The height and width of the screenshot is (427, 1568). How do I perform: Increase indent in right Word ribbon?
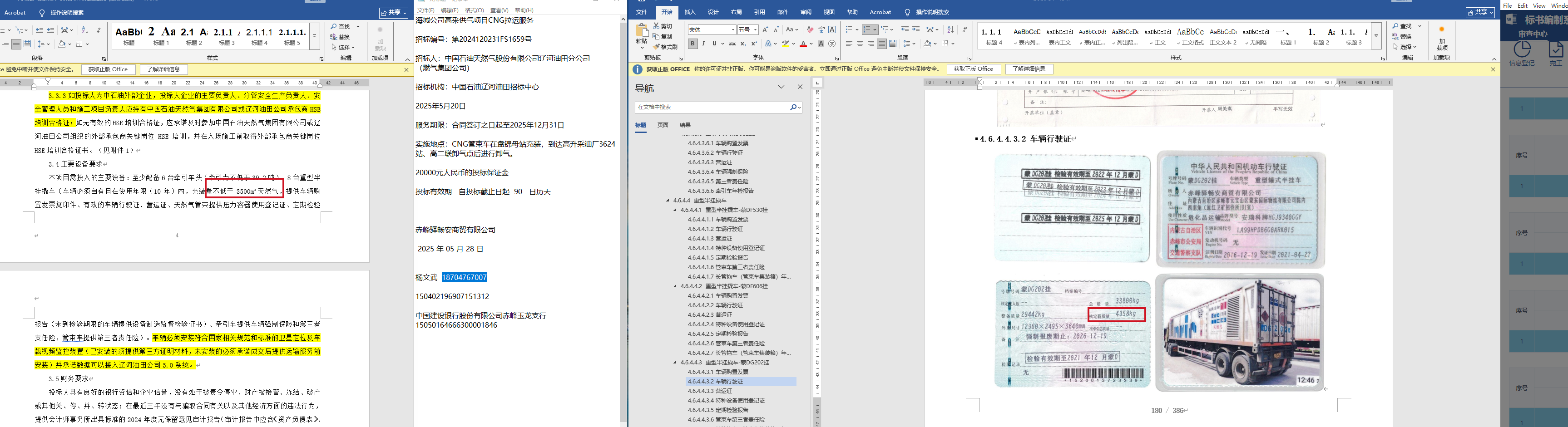pos(916,29)
